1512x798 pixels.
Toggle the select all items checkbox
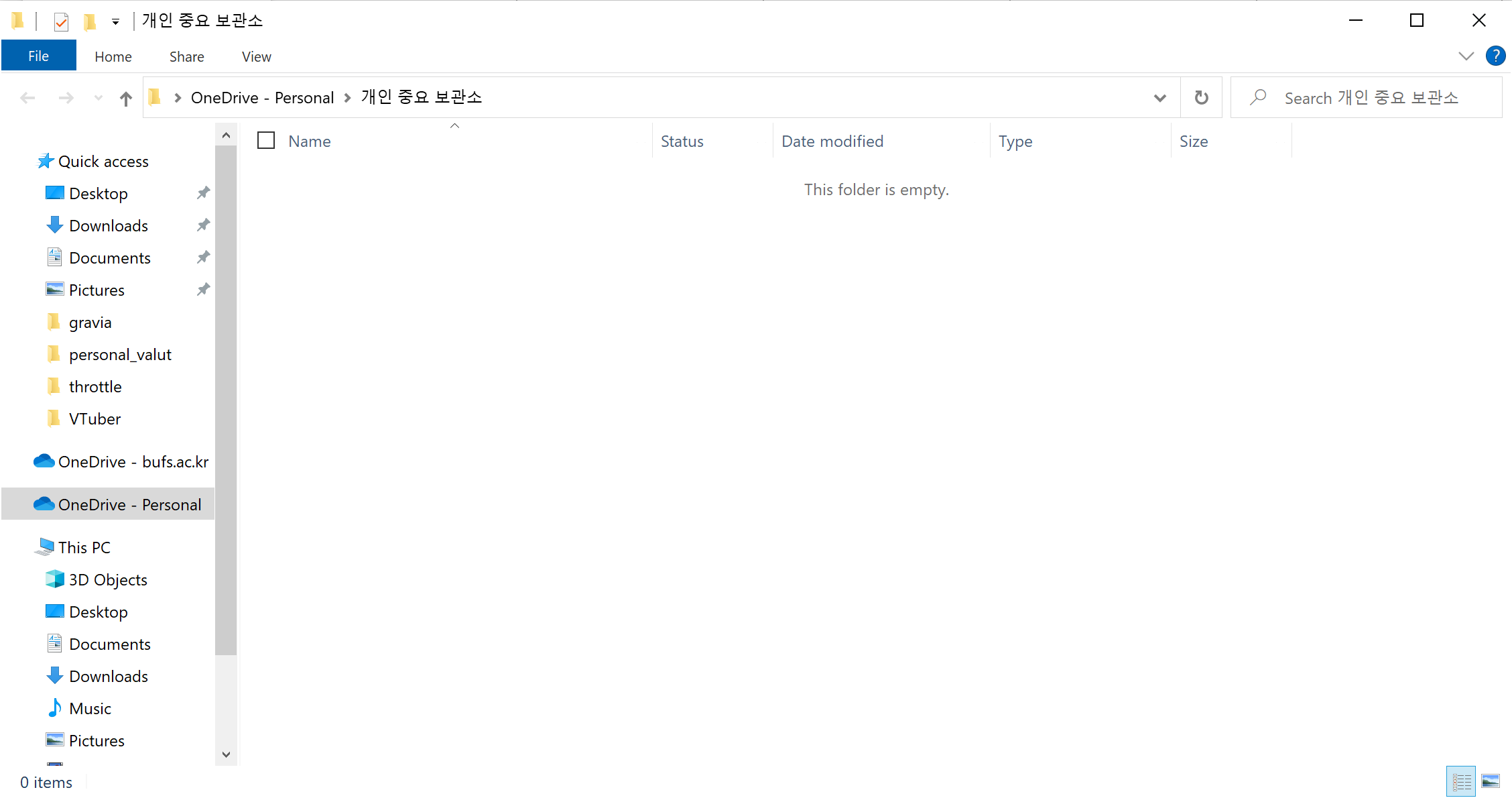coord(266,141)
